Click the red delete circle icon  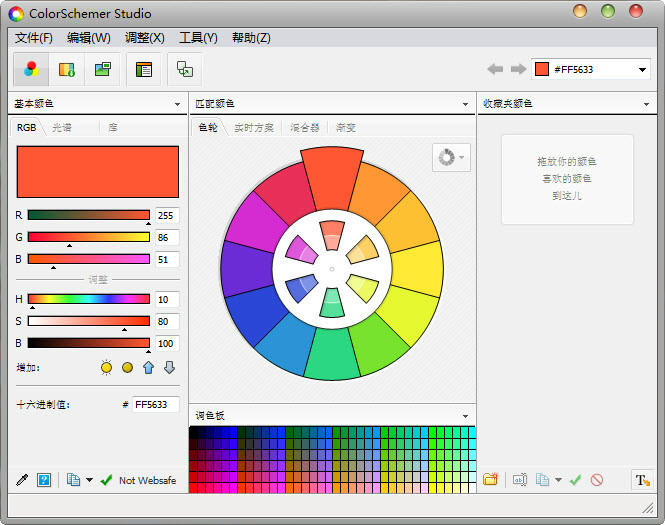coord(597,480)
